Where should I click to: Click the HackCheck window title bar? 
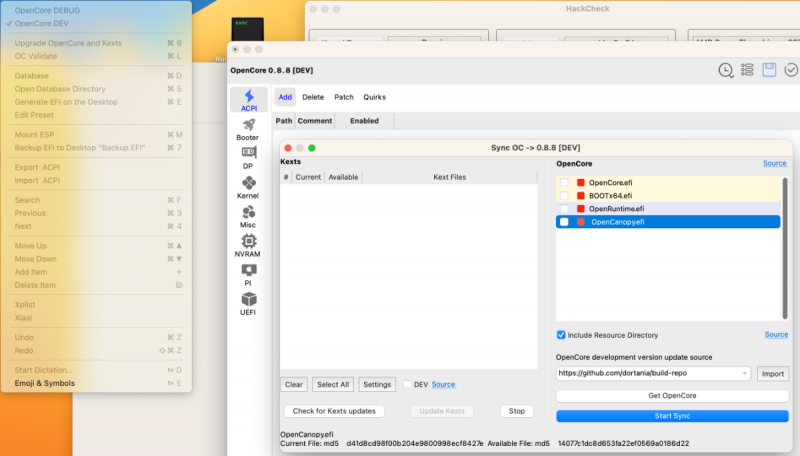(553, 9)
